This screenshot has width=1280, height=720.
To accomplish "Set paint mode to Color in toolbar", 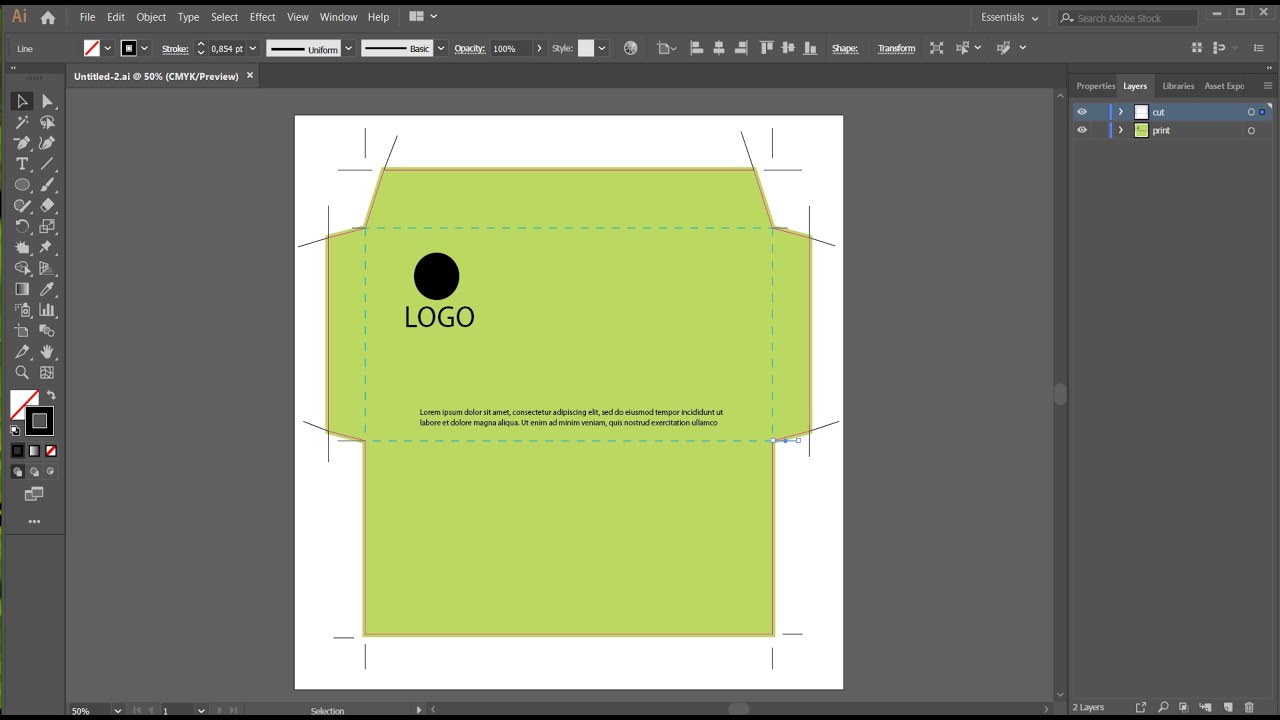I will (17, 451).
